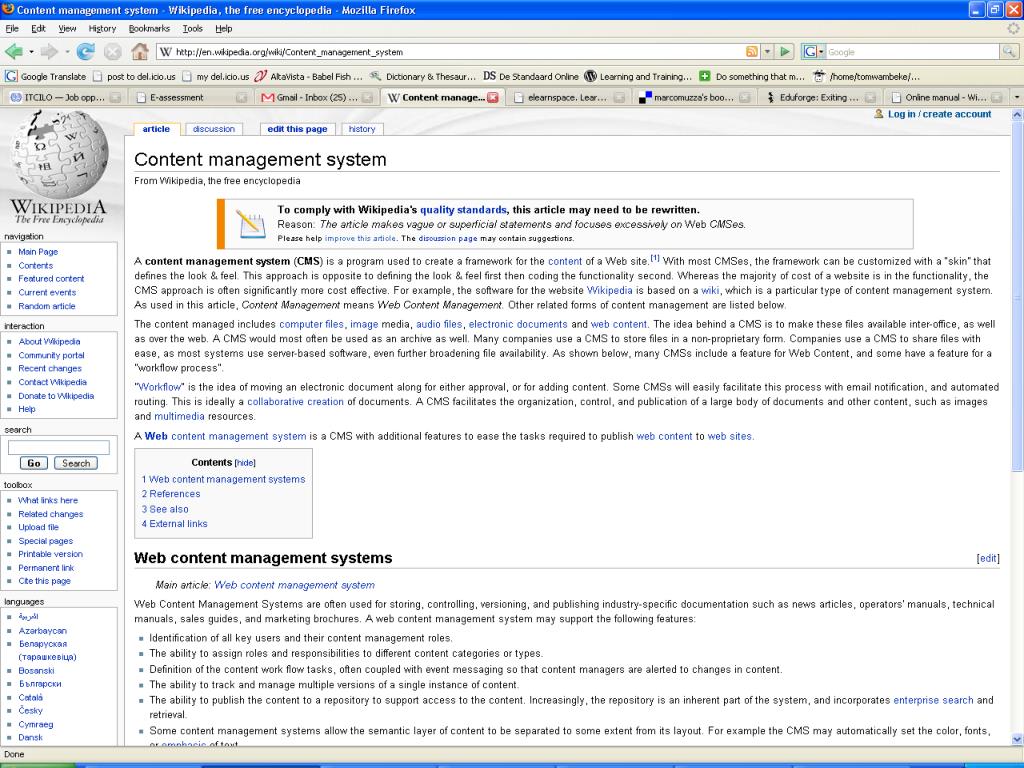Click the scrollbar up arrow
Viewport: 1024px width, 768px height.
click(x=1017, y=115)
